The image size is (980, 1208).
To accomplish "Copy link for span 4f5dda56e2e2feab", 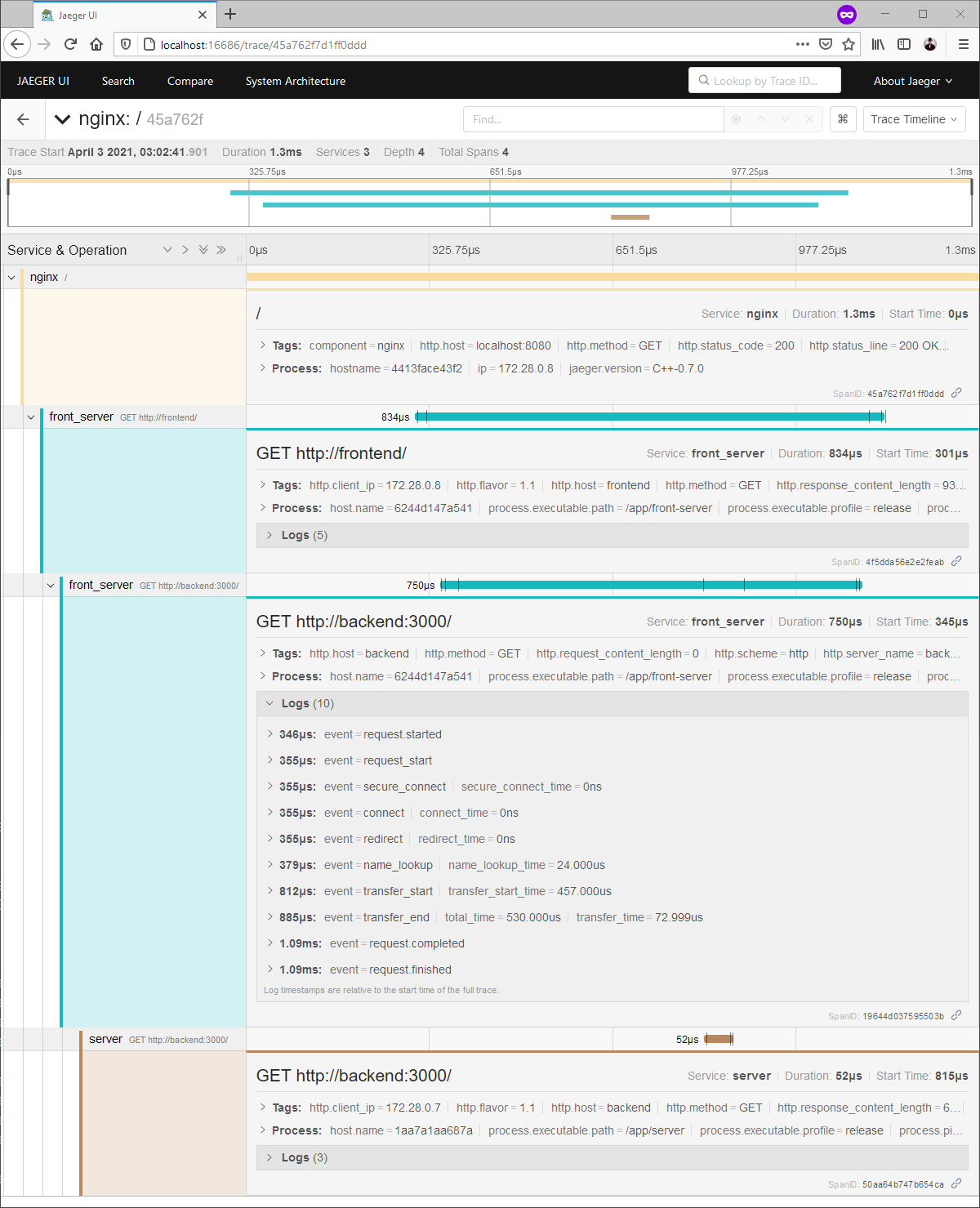I will pyautogui.click(x=956, y=561).
